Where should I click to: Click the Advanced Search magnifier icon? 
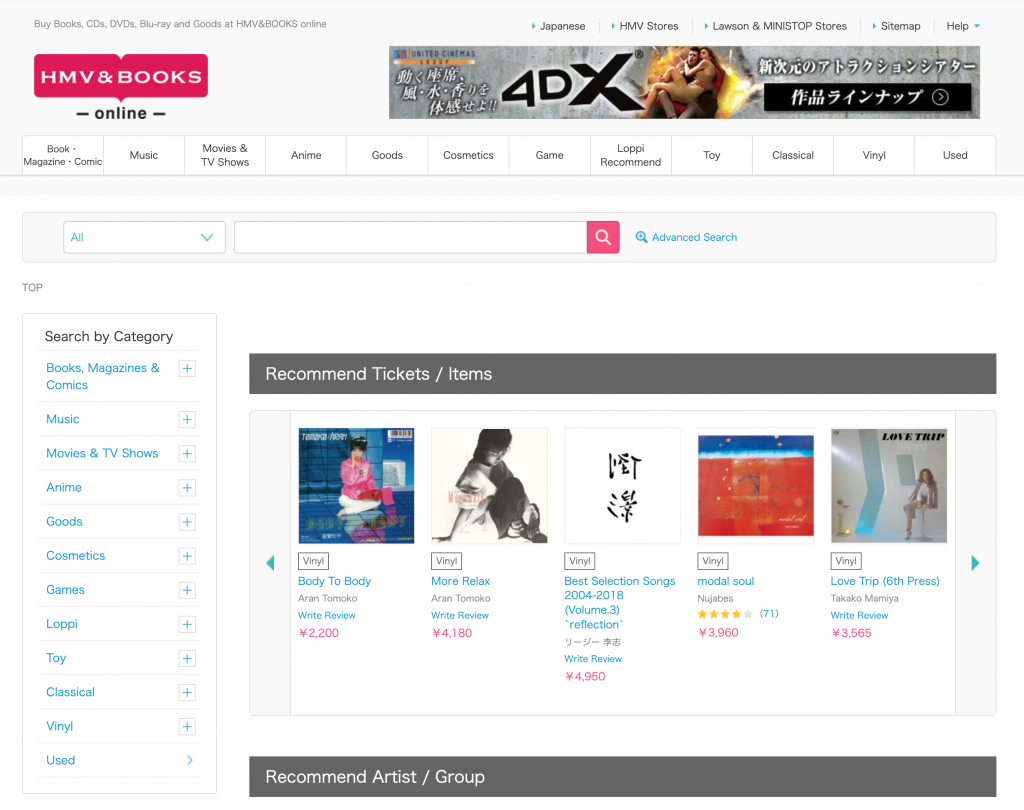click(x=641, y=237)
